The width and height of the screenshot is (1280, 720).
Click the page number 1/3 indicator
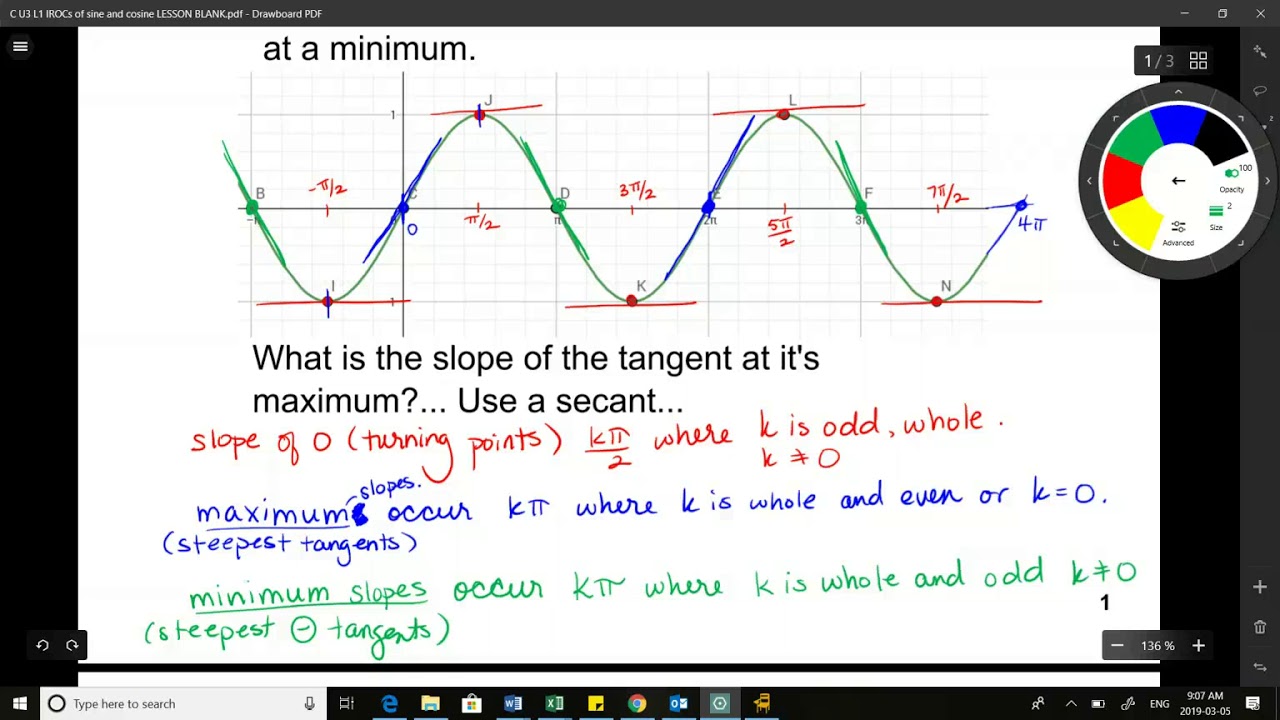1158,61
